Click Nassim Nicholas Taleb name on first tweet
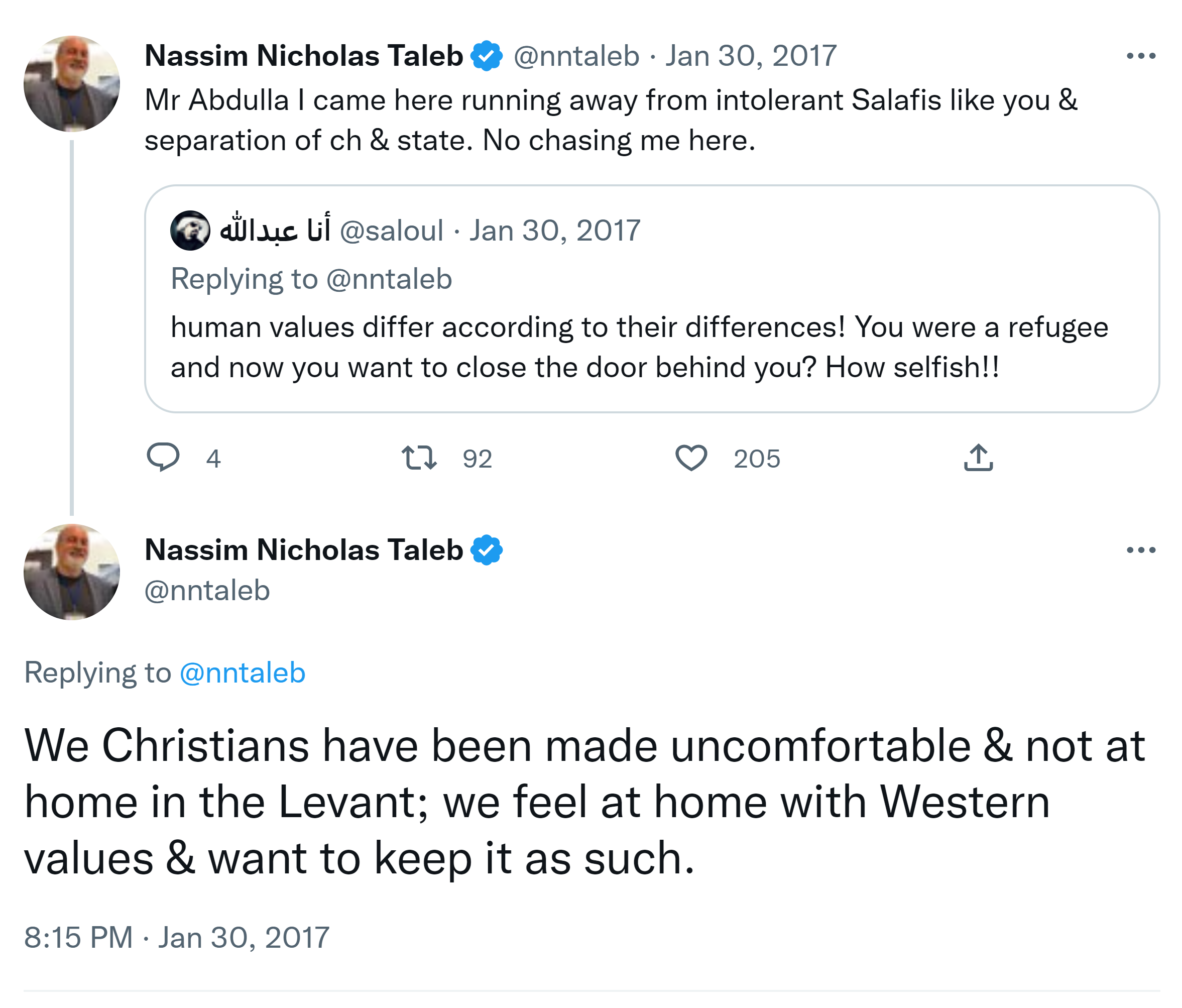The width and height of the screenshot is (1182, 1008). (x=303, y=56)
